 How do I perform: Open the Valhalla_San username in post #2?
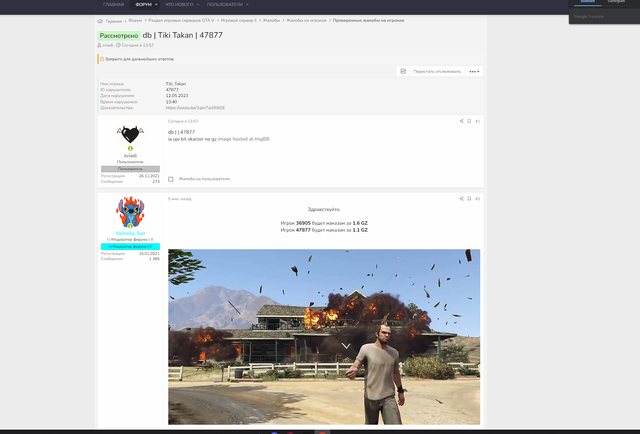coord(130,233)
